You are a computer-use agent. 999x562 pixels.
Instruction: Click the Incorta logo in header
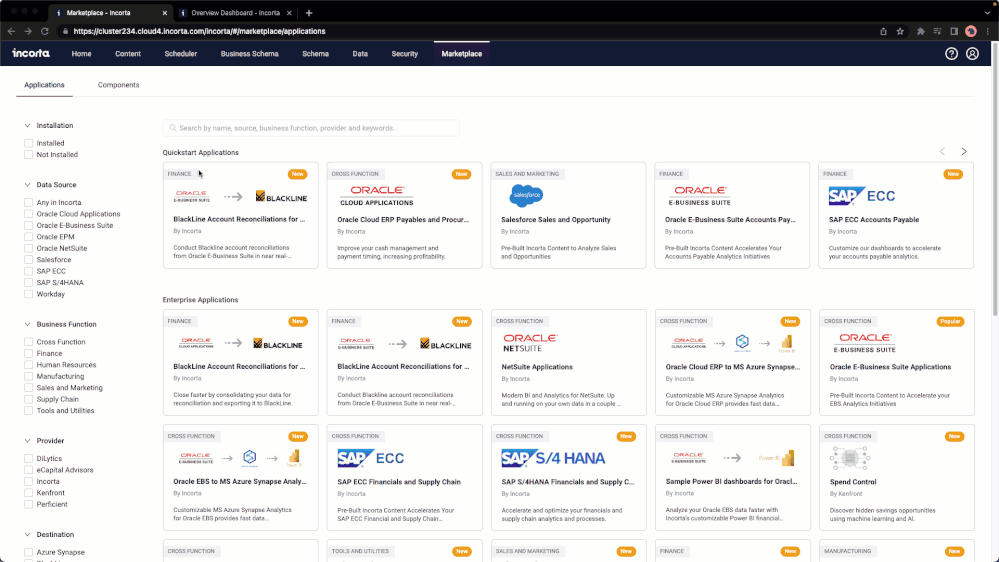coord(31,53)
